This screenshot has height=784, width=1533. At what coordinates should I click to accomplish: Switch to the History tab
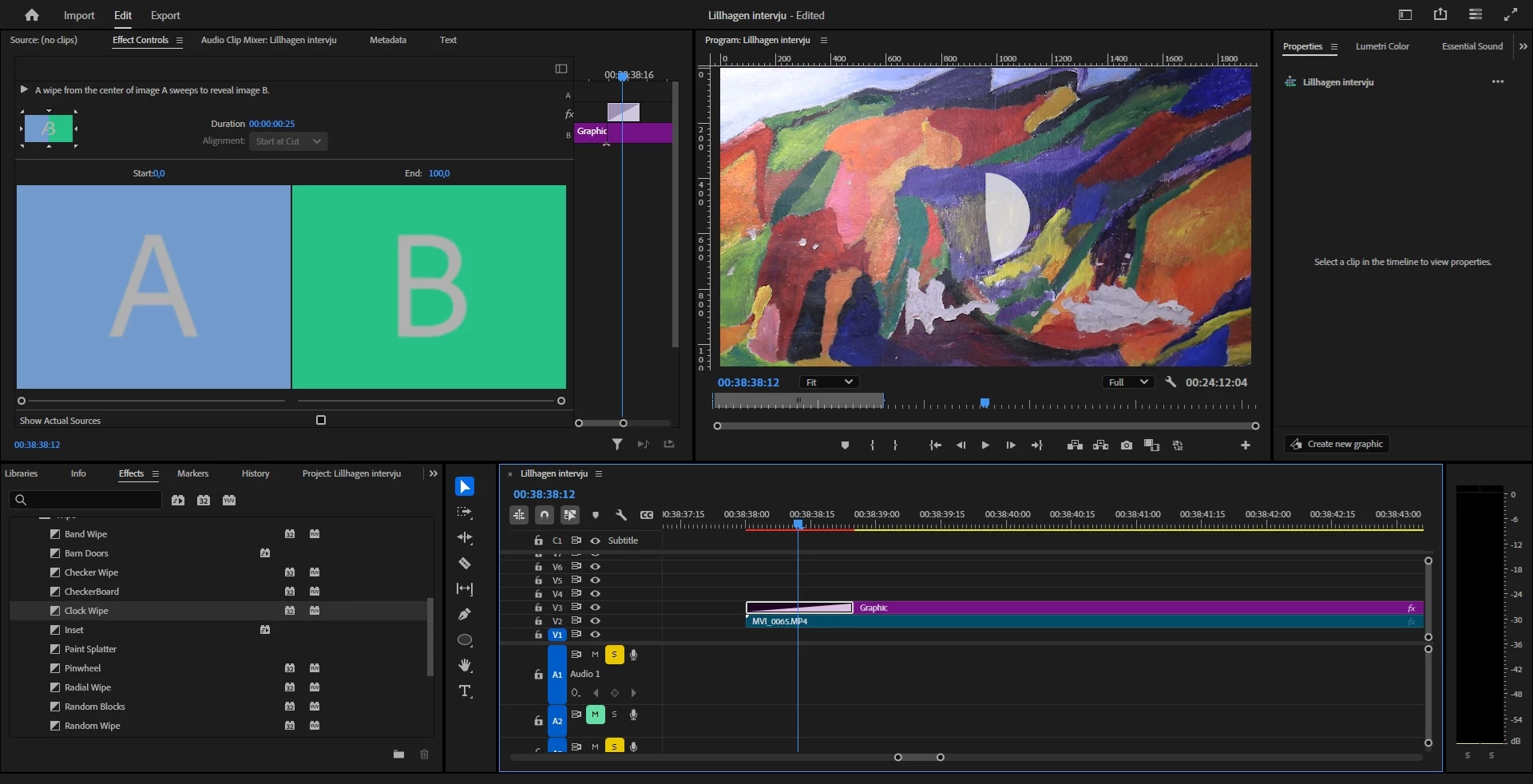tap(255, 473)
